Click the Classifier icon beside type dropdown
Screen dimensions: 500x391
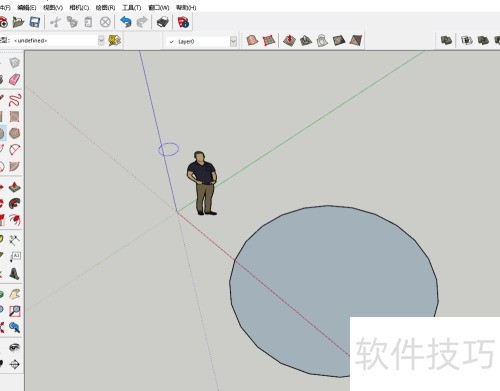pos(115,40)
